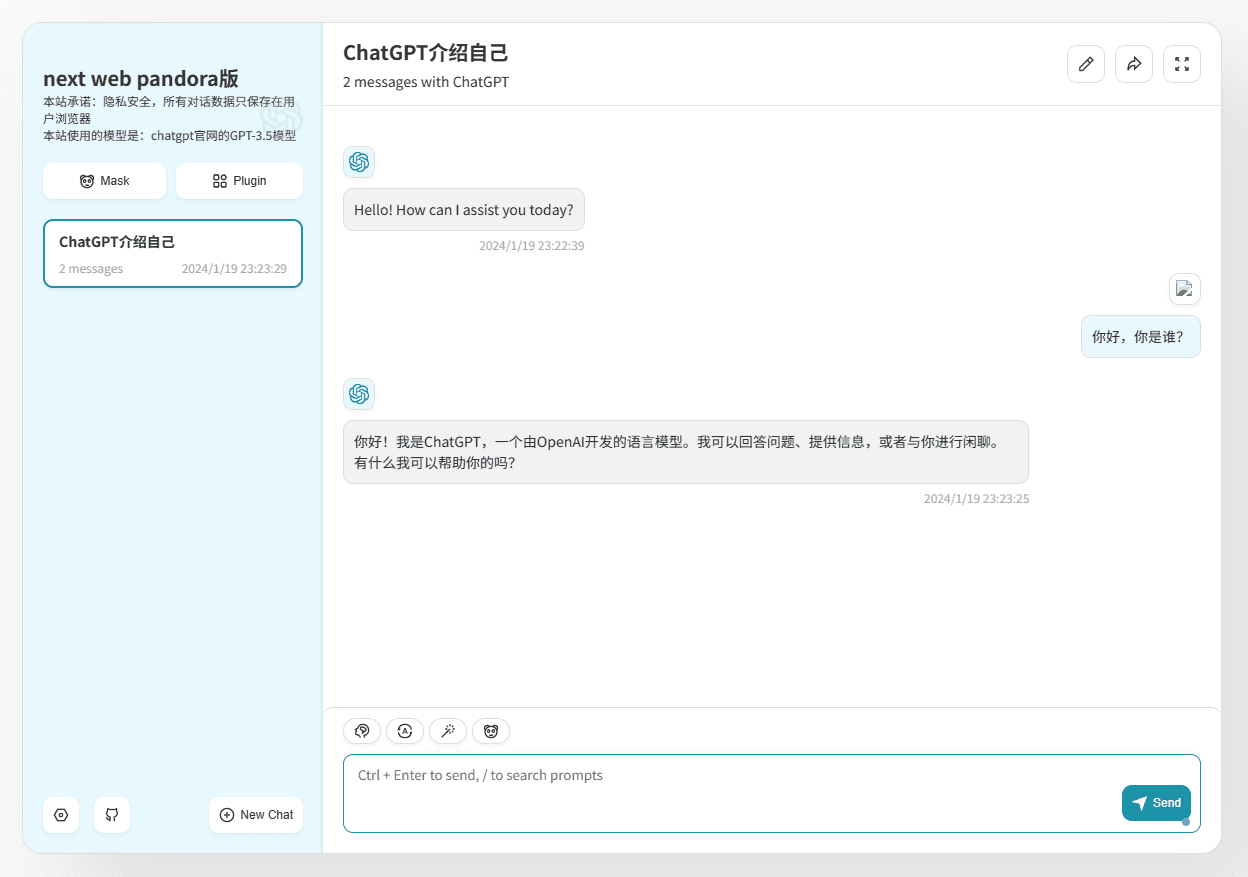The height and width of the screenshot is (877, 1248).
Task: Click the next web pandora版 title
Action: 138,78
